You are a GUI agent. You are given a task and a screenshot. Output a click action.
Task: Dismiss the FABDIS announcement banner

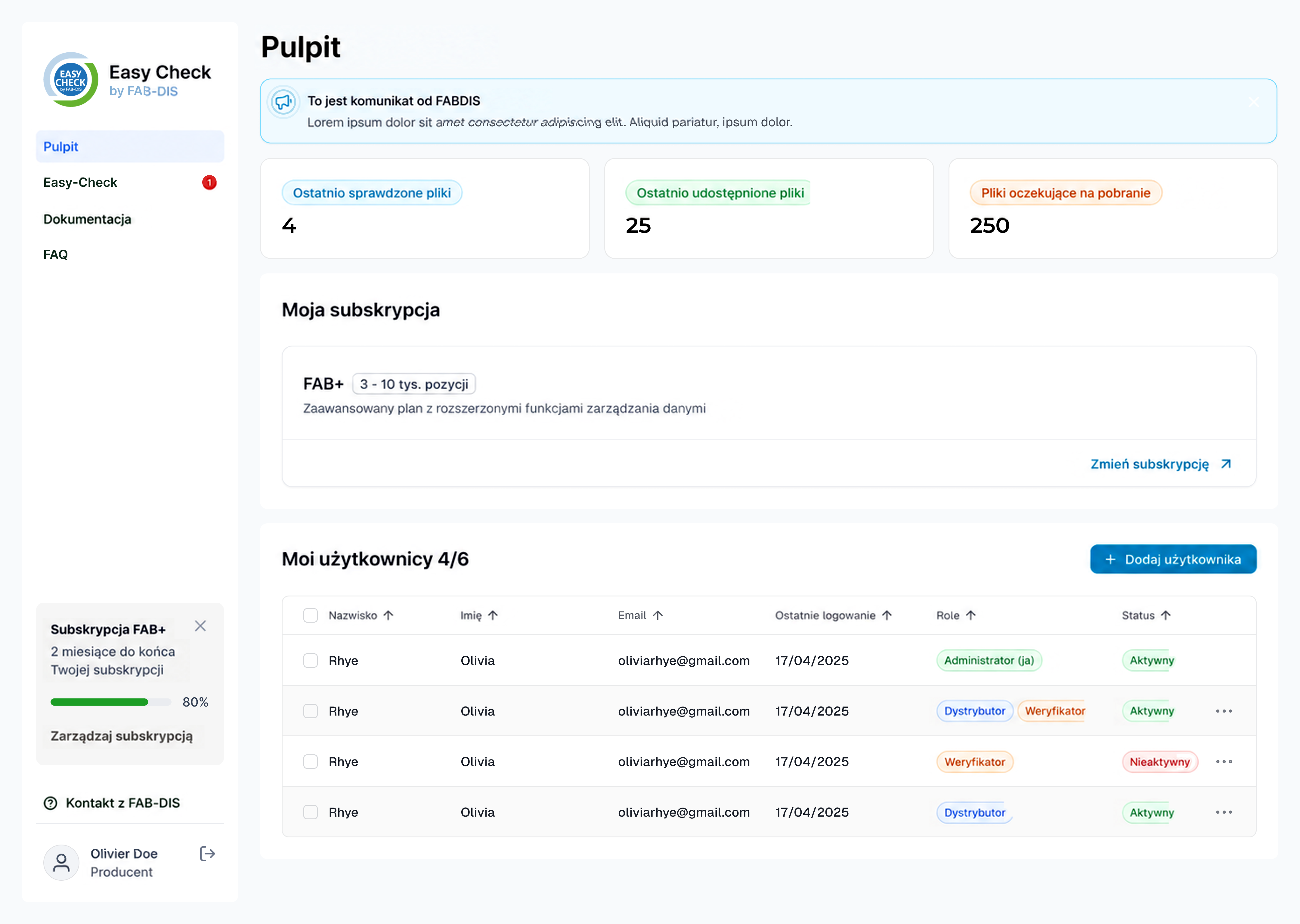coord(1253,102)
